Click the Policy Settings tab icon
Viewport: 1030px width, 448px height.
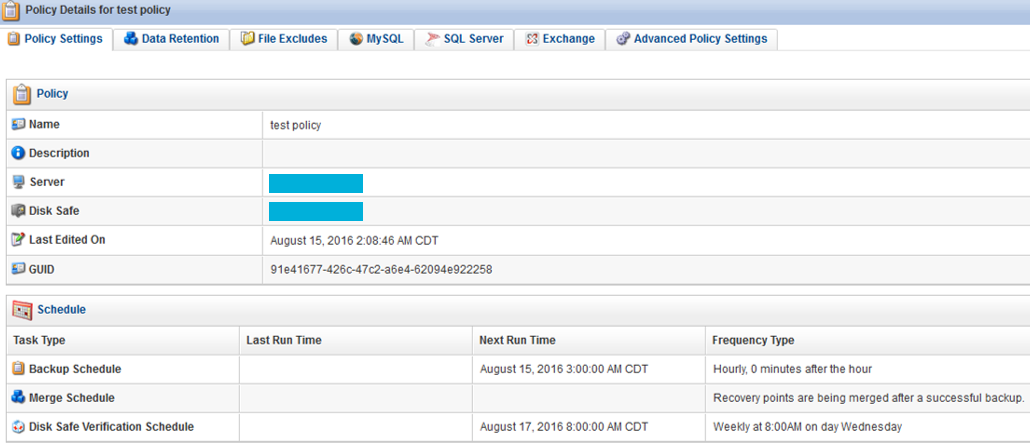(14, 39)
